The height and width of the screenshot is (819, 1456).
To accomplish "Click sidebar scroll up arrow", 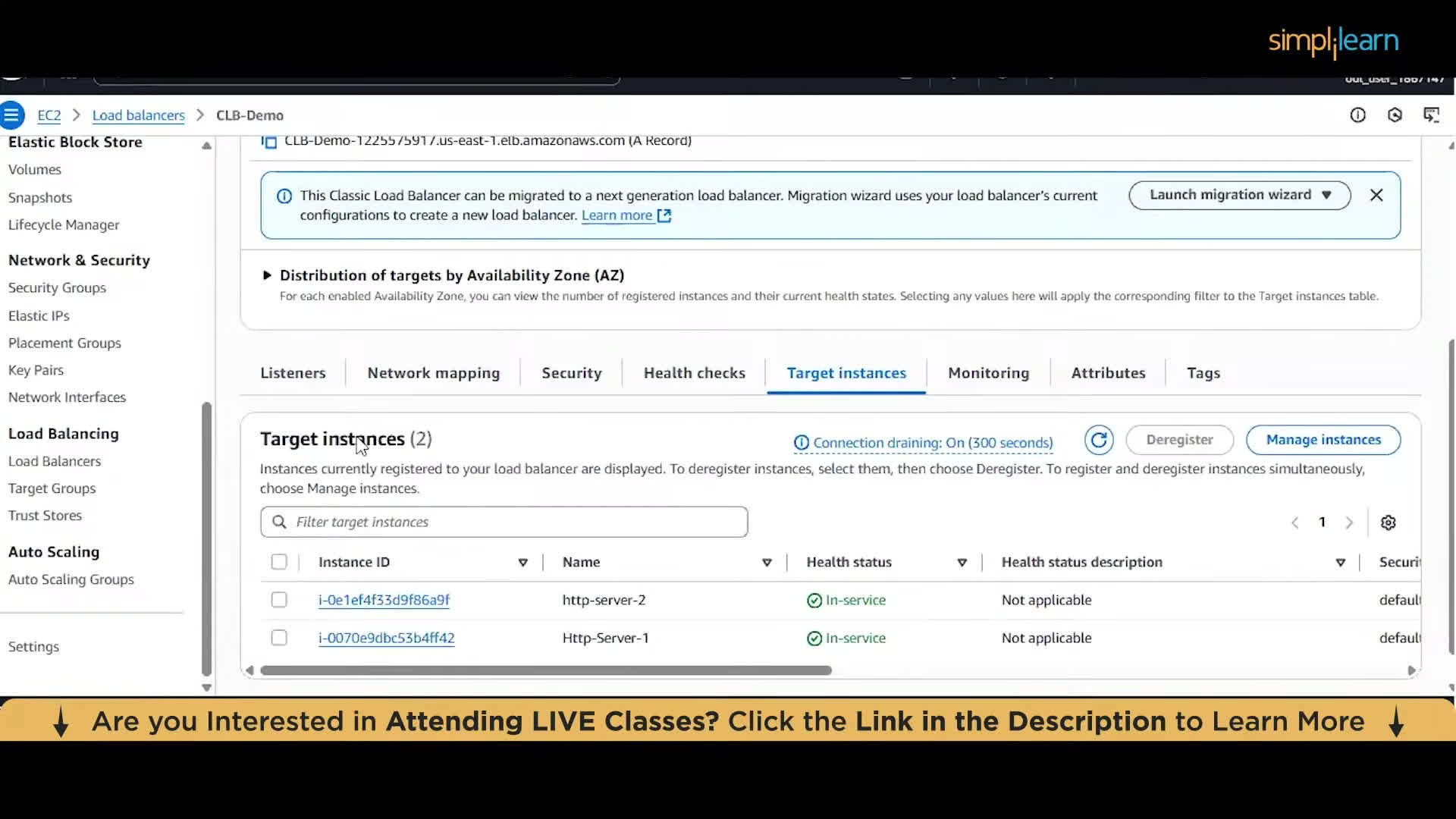I will click(206, 146).
